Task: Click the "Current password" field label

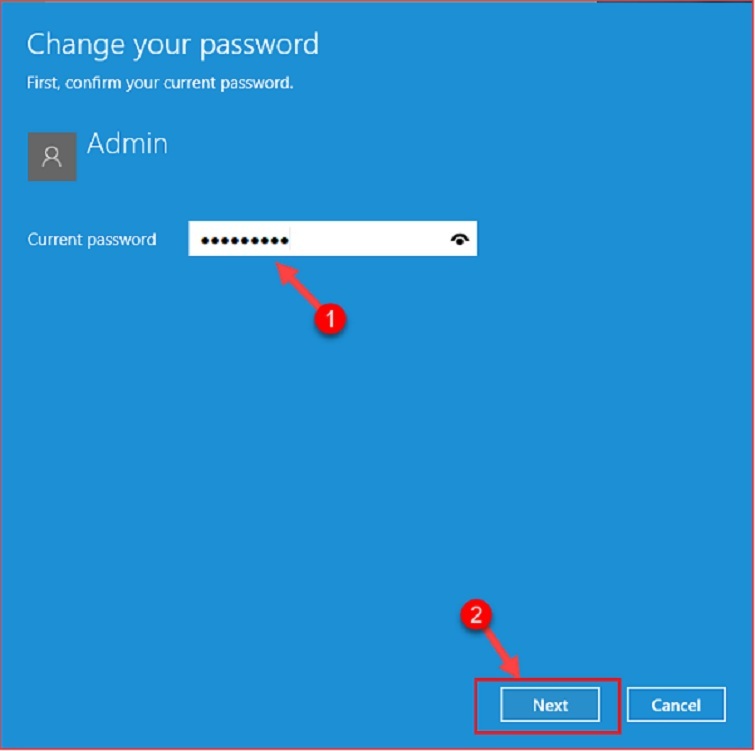Action: (x=92, y=239)
